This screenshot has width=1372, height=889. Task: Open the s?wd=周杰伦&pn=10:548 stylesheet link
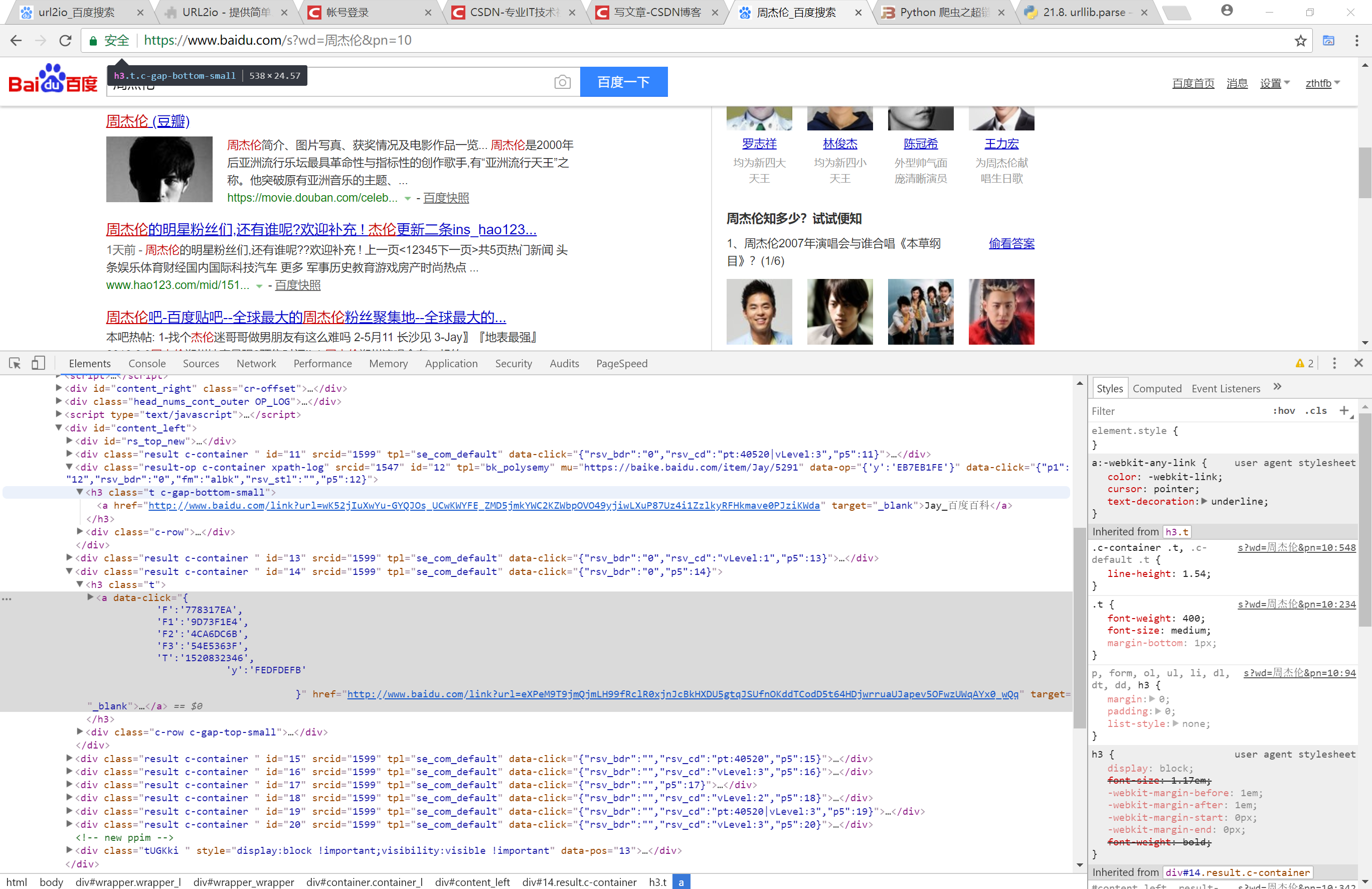(1296, 547)
